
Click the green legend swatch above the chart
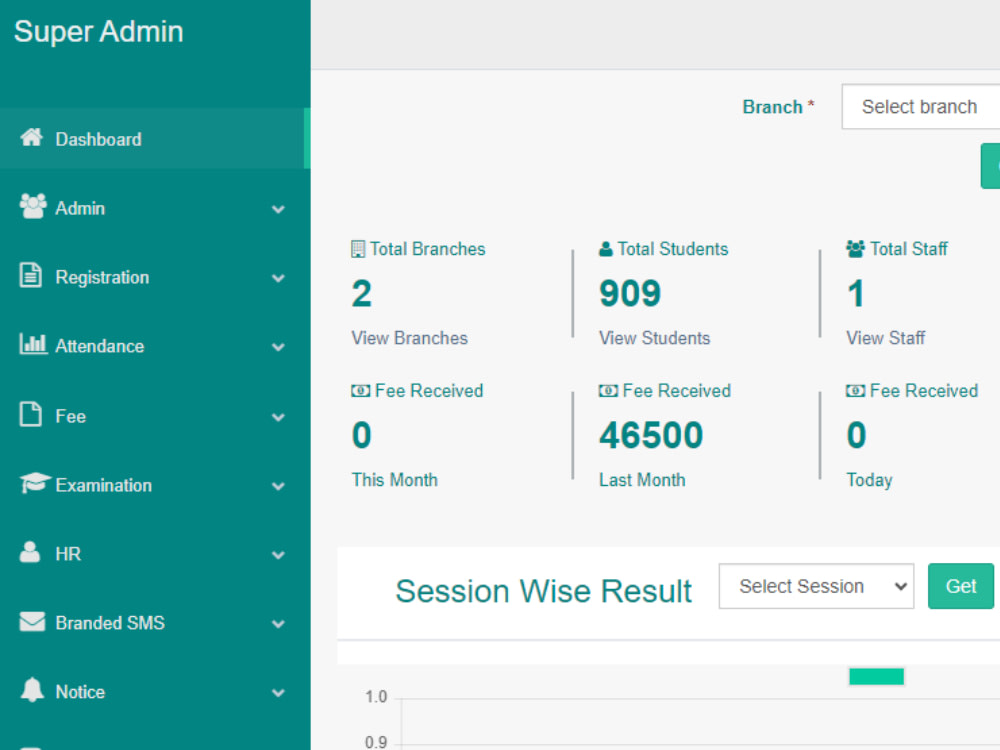click(876, 676)
